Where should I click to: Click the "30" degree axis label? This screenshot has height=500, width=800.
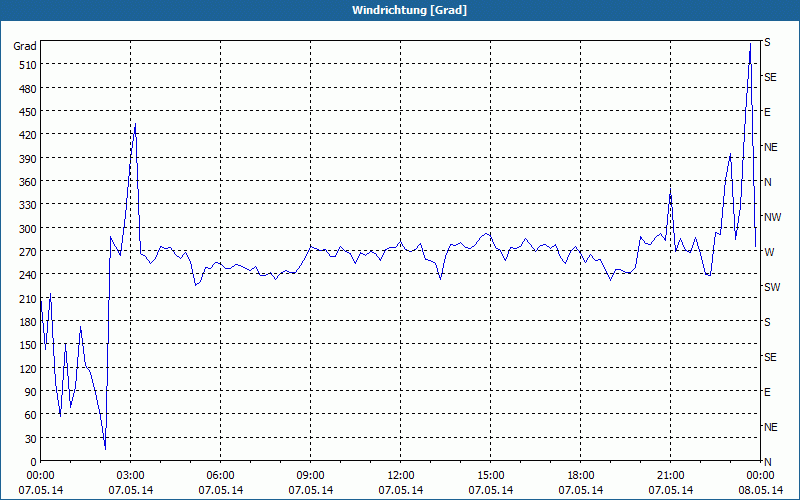(x=31, y=439)
